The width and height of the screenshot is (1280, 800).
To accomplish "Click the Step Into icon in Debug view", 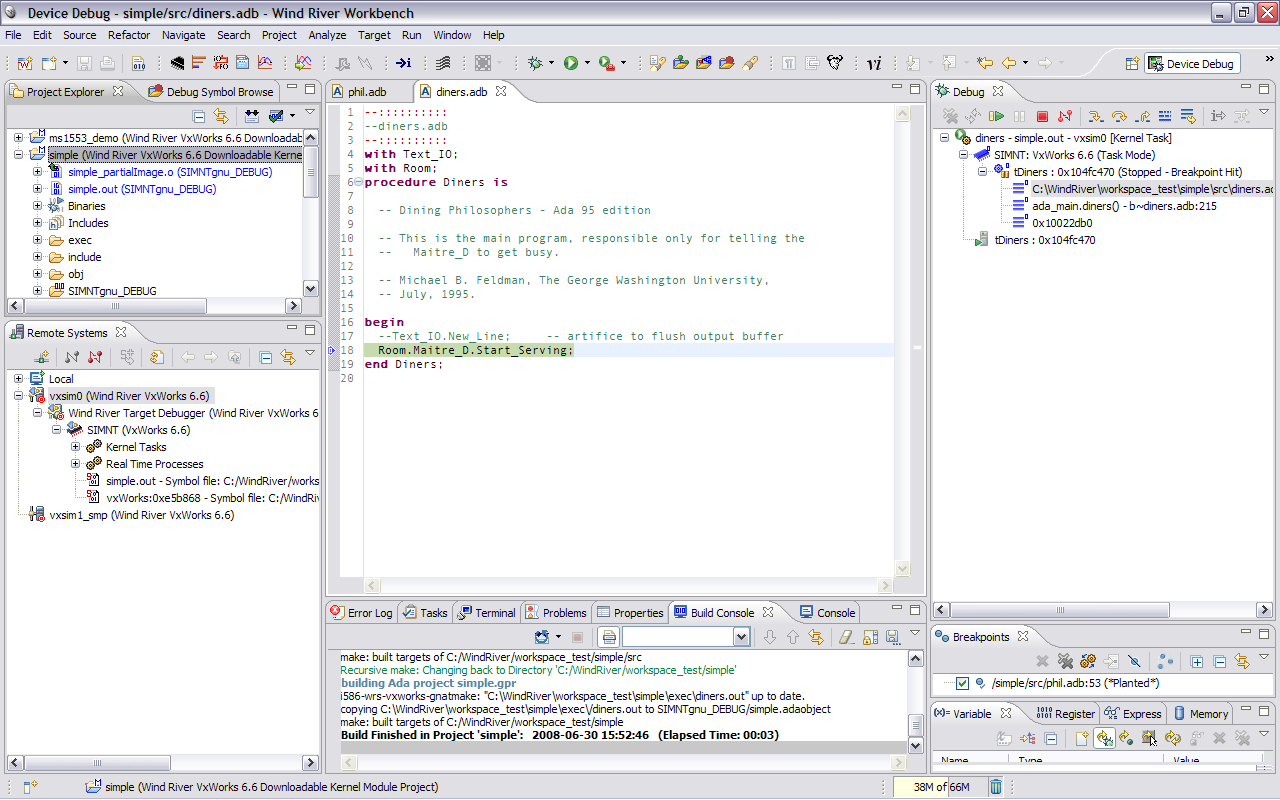I will (x=1096, y=116).
